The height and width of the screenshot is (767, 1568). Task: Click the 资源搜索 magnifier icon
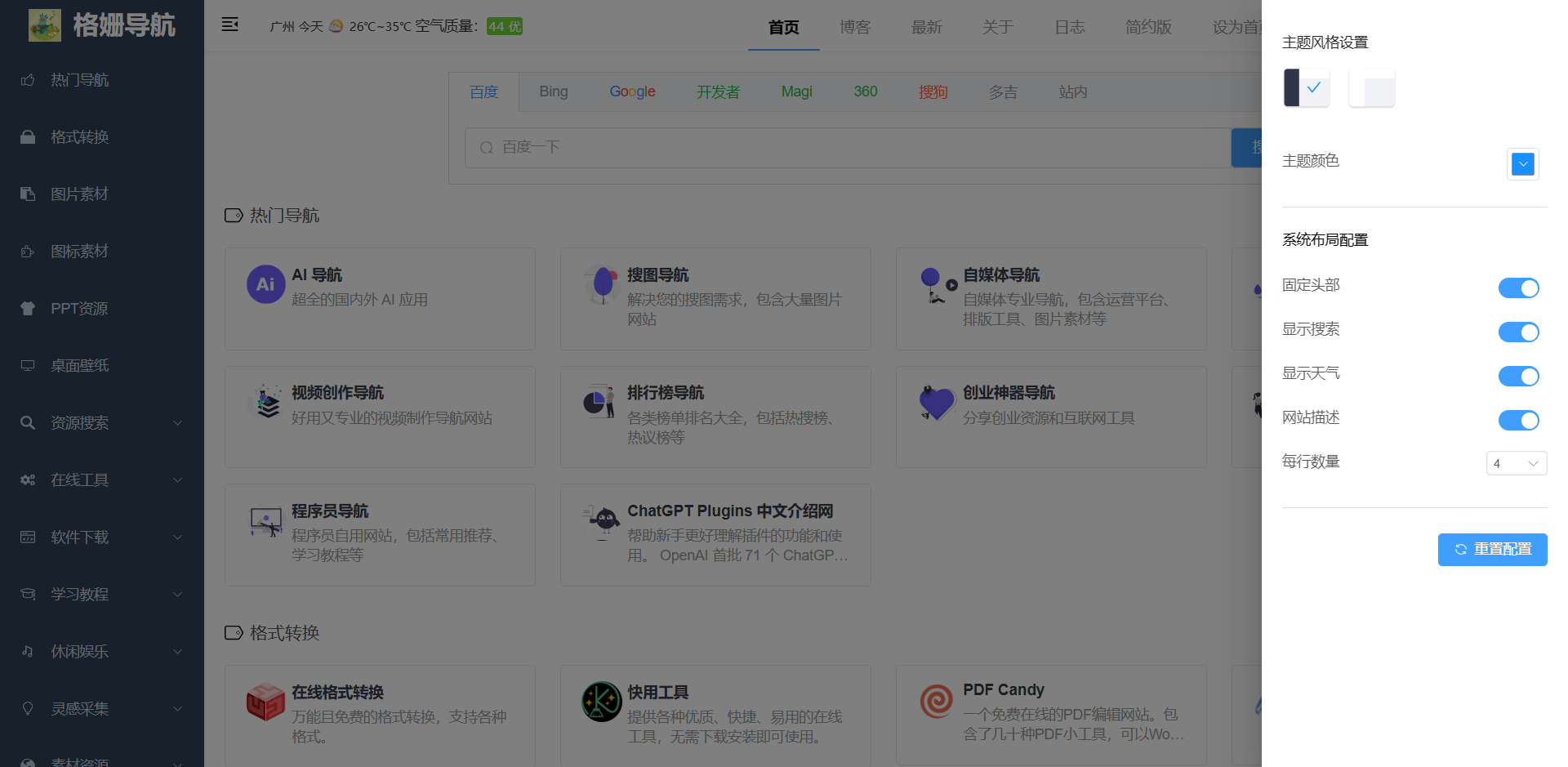(28, 423)
